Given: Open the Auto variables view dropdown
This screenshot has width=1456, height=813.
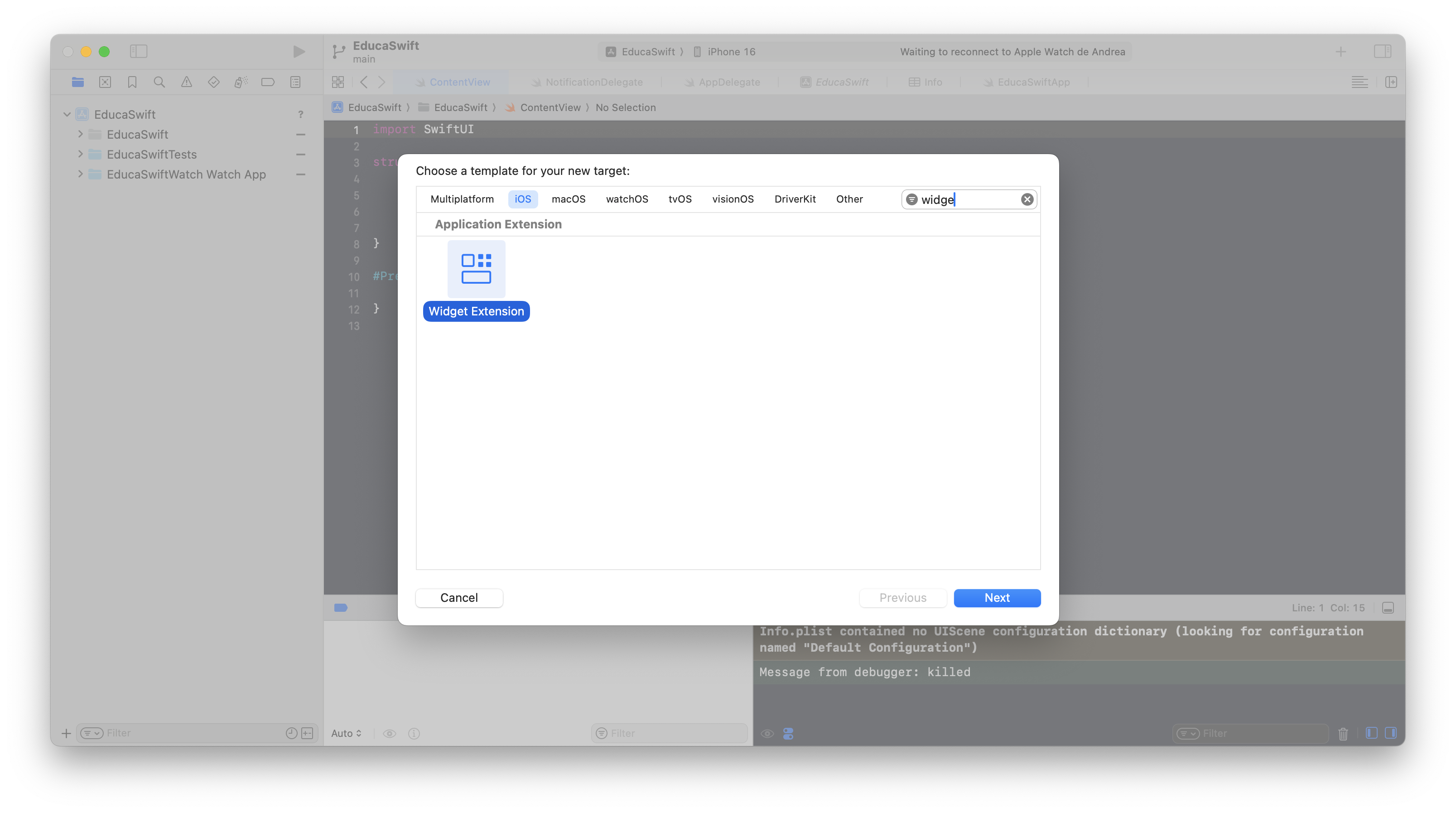Looking at the screenshot, I should 346,733.
